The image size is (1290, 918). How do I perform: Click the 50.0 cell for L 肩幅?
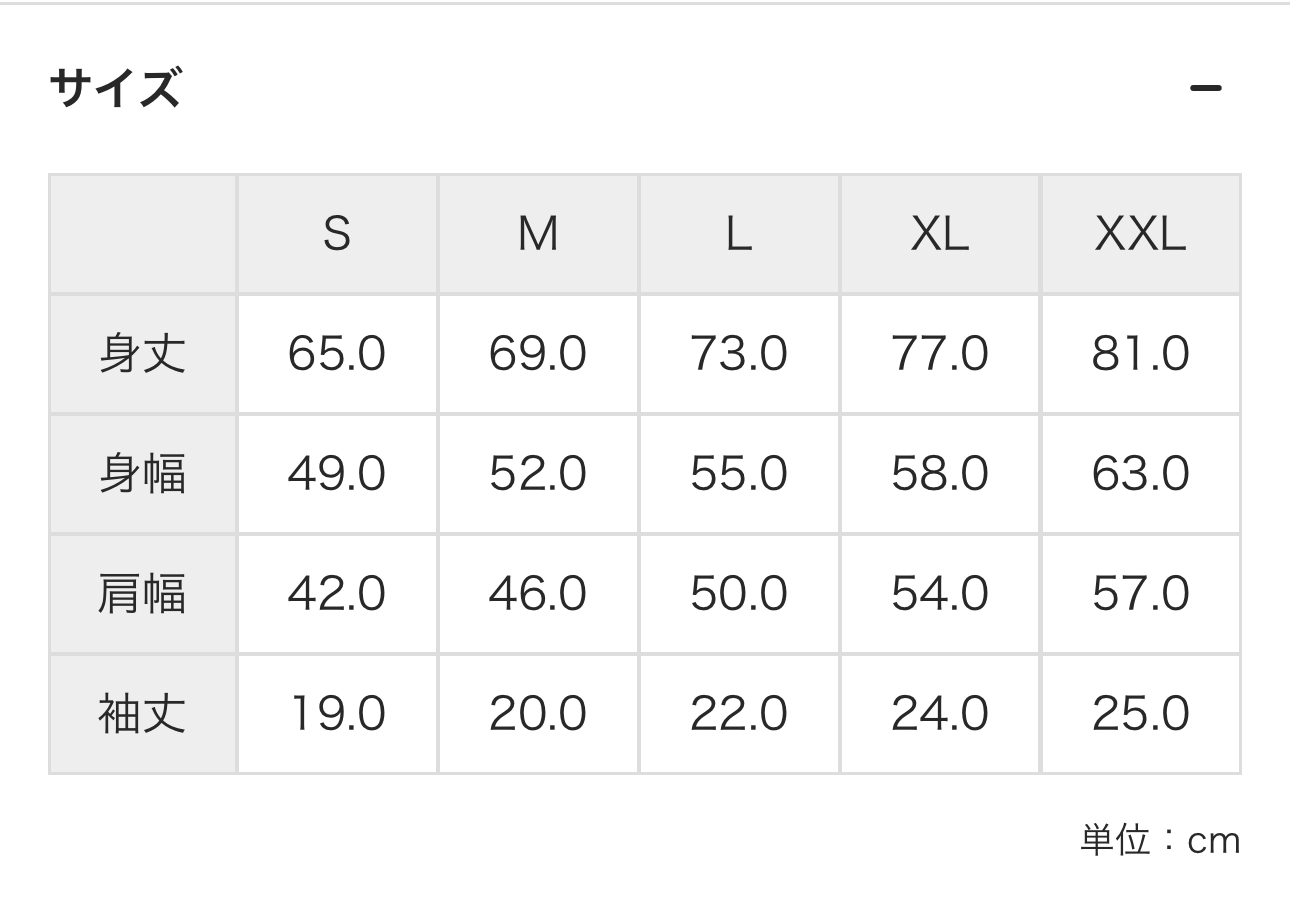point(739,594)
